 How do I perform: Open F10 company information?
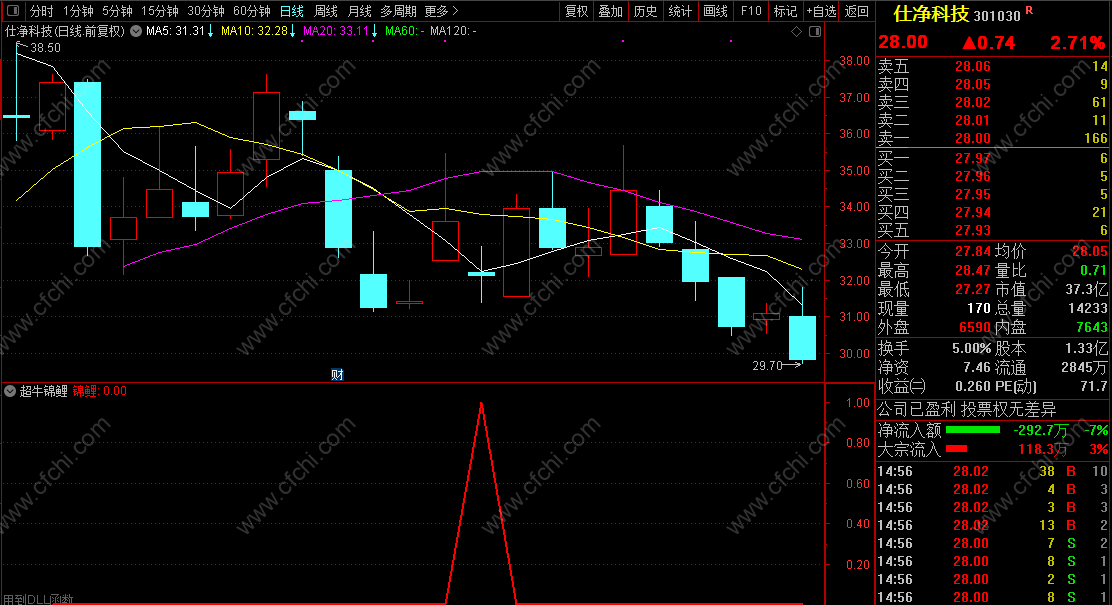(x=751, y=11)
